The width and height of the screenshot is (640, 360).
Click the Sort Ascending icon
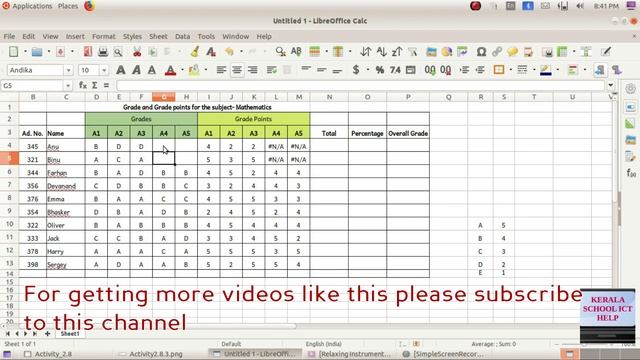point(381,52)
